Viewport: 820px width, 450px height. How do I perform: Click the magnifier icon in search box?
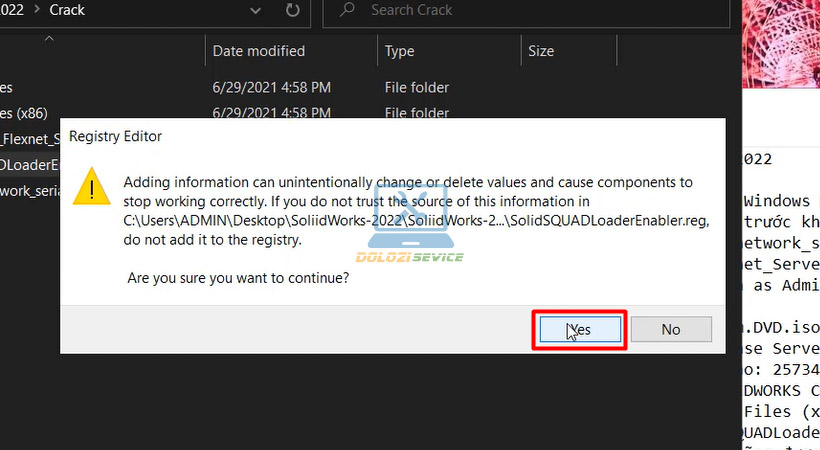pyautogui.click(x=347, y=11)
